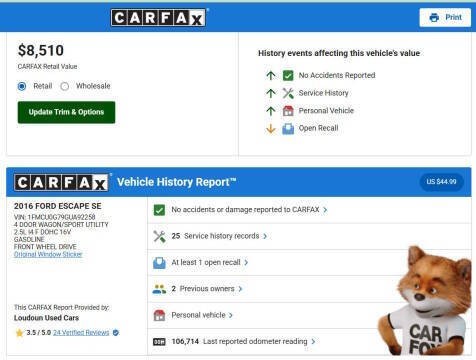Click the wrench icon beside Service History
The height and width of the screenshot is (360, 476).
pos(288,93)
